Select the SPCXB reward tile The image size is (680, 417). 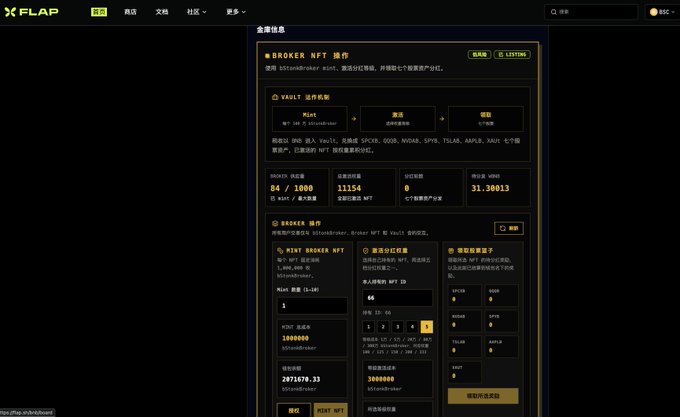pyautogui.click(x=464, y=295)
